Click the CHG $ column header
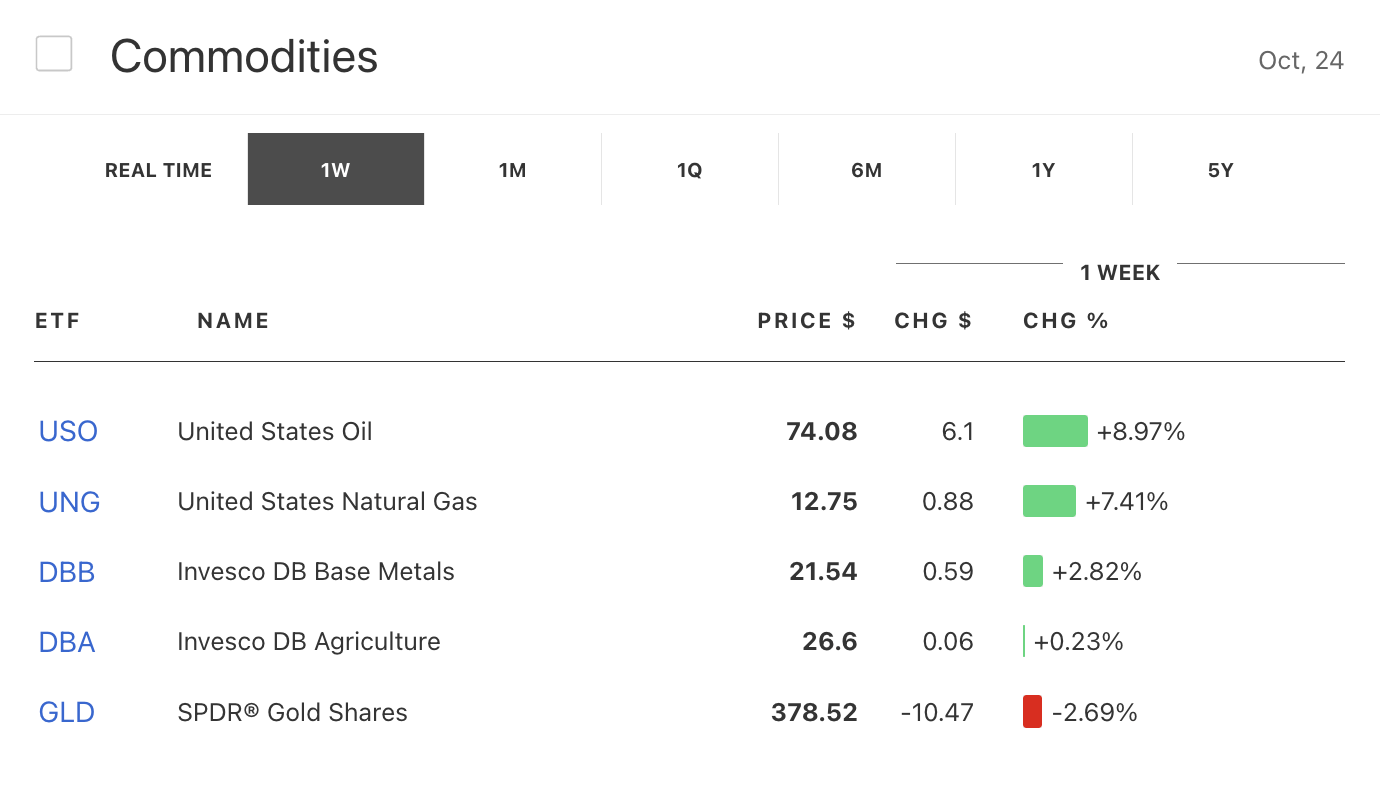This screenshot has height=790, width=1380. [x=933, y=321]
